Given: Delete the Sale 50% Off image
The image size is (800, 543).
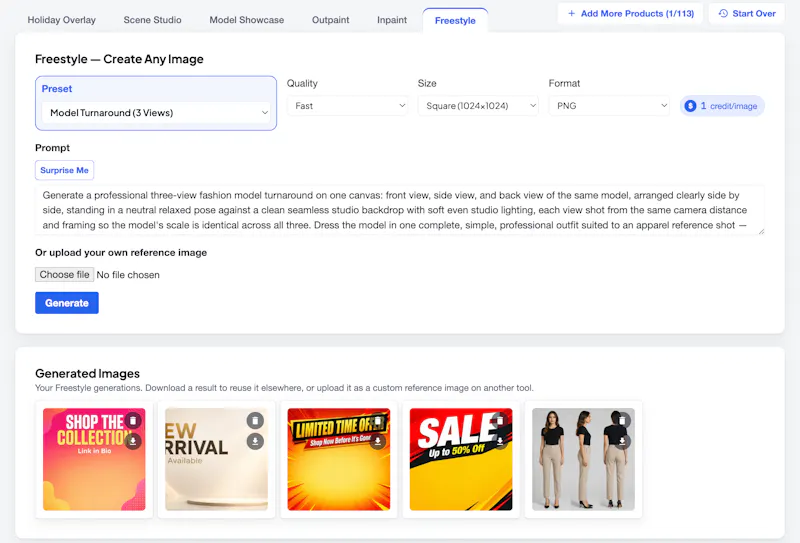Looking at the screenshot, I should point(500,421).
